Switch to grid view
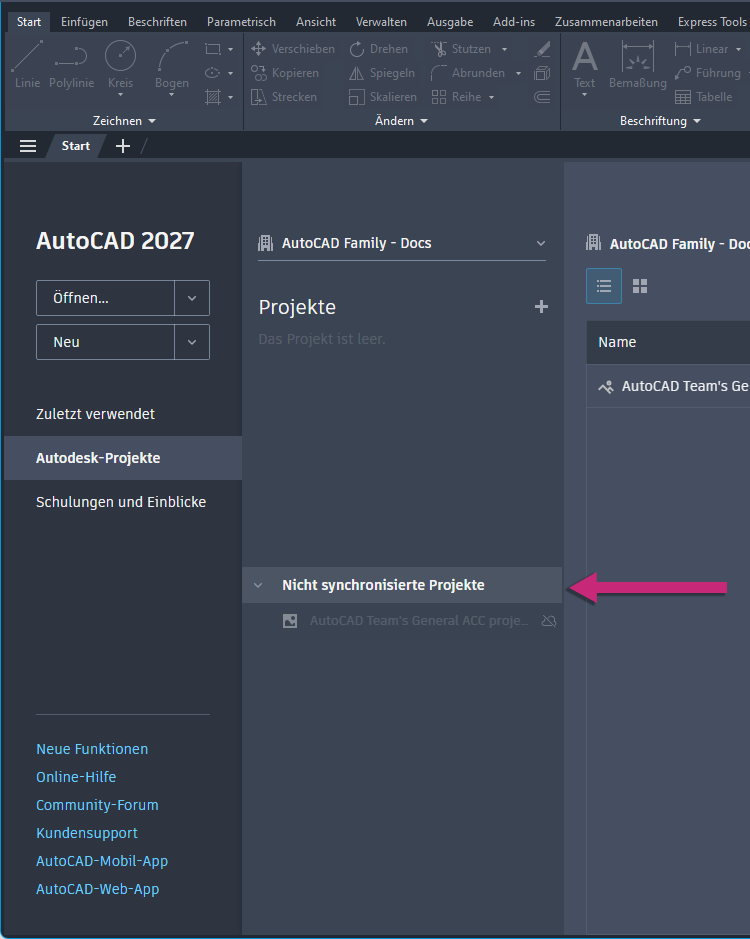The width and height of the screenshot is (750, 939). coord(640,286)
